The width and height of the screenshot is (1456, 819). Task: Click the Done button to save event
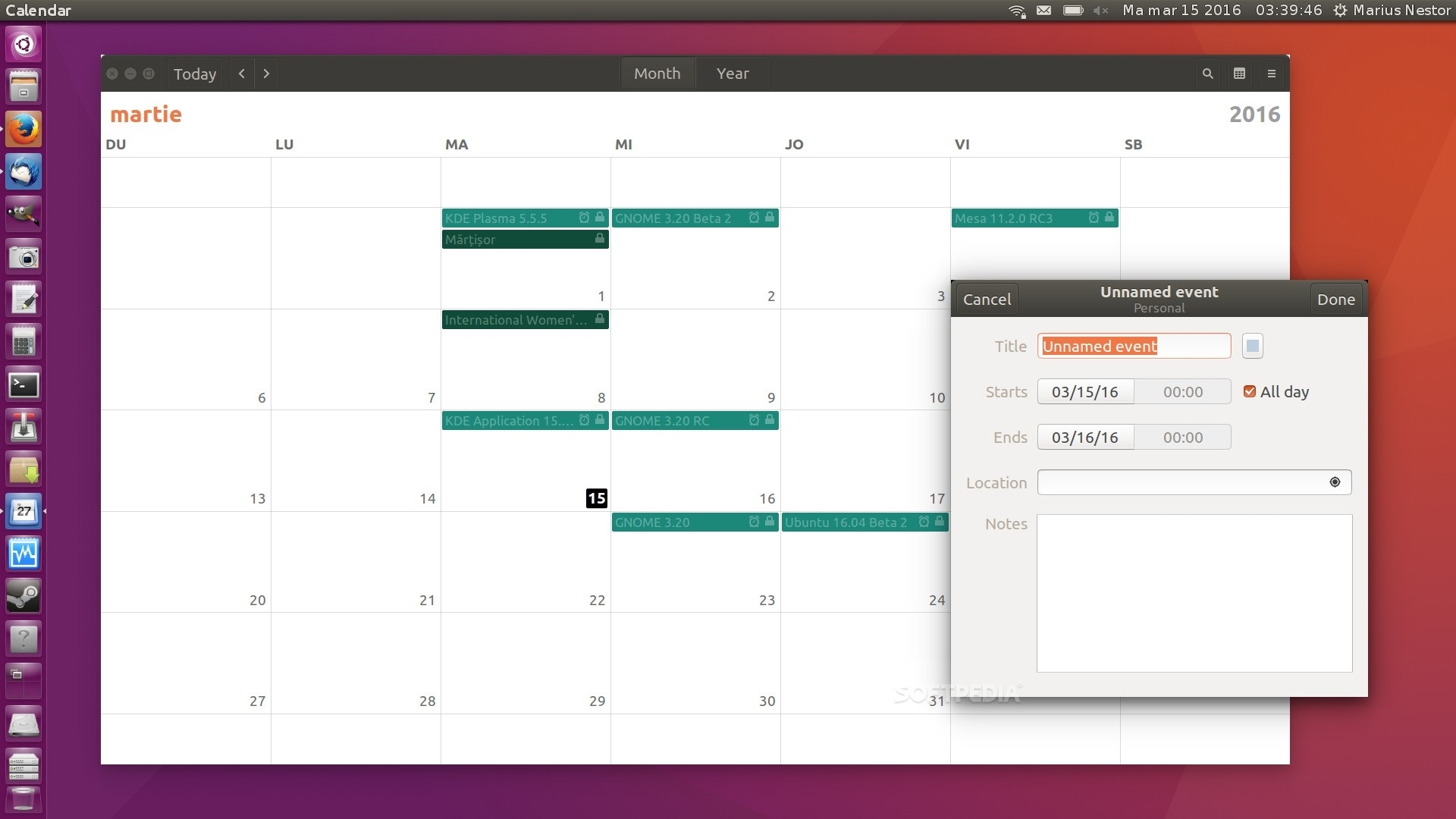[1337, 299]
